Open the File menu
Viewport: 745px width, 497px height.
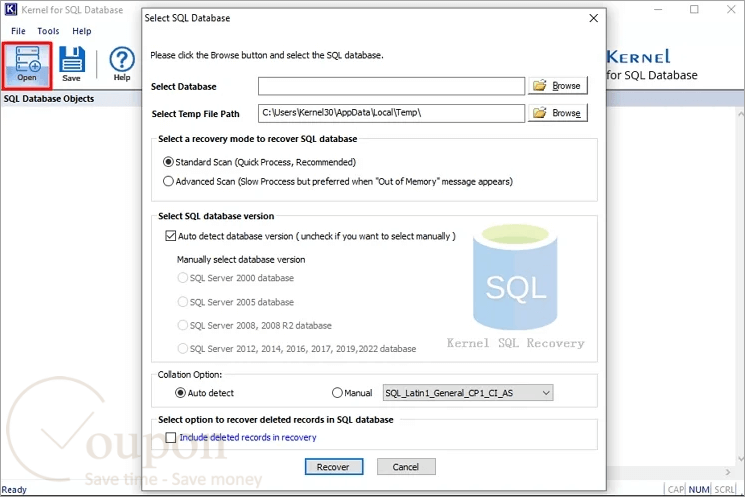pyautogui.click(x=18, y=31)
